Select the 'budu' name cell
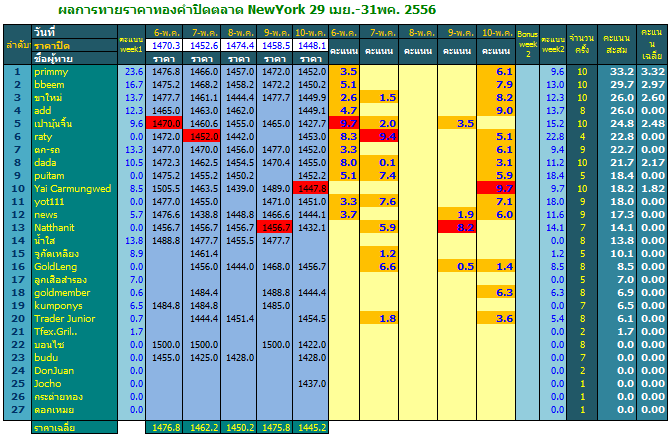Image resolution: width=671 pixels, height=437 pixels. tap(75, 358)
